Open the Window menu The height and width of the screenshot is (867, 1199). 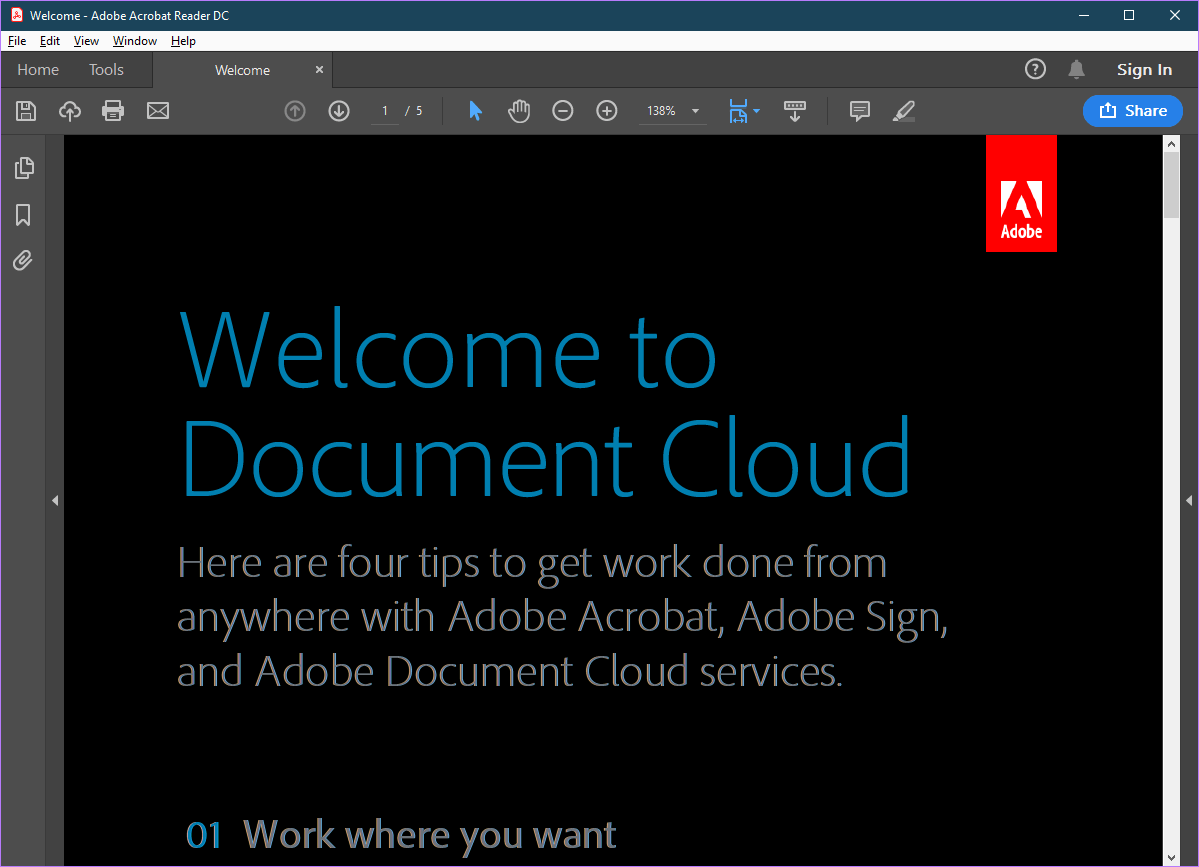tap(134, 41)
